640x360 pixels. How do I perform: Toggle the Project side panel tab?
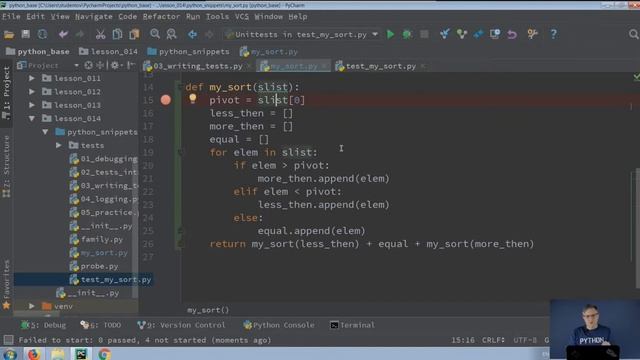pyautogui.click(x=6, y=93)
